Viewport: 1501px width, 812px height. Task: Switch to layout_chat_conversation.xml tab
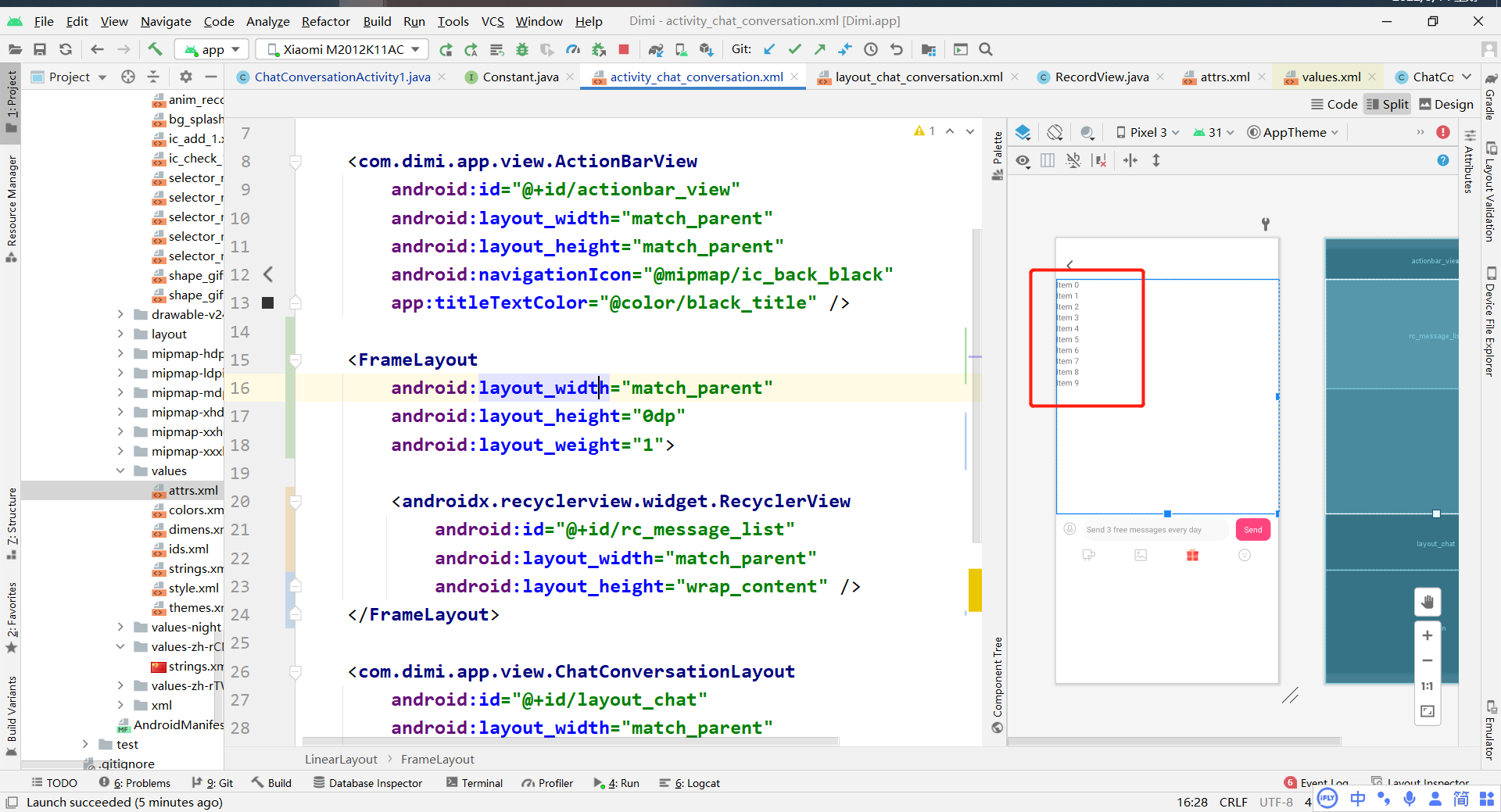919,77
